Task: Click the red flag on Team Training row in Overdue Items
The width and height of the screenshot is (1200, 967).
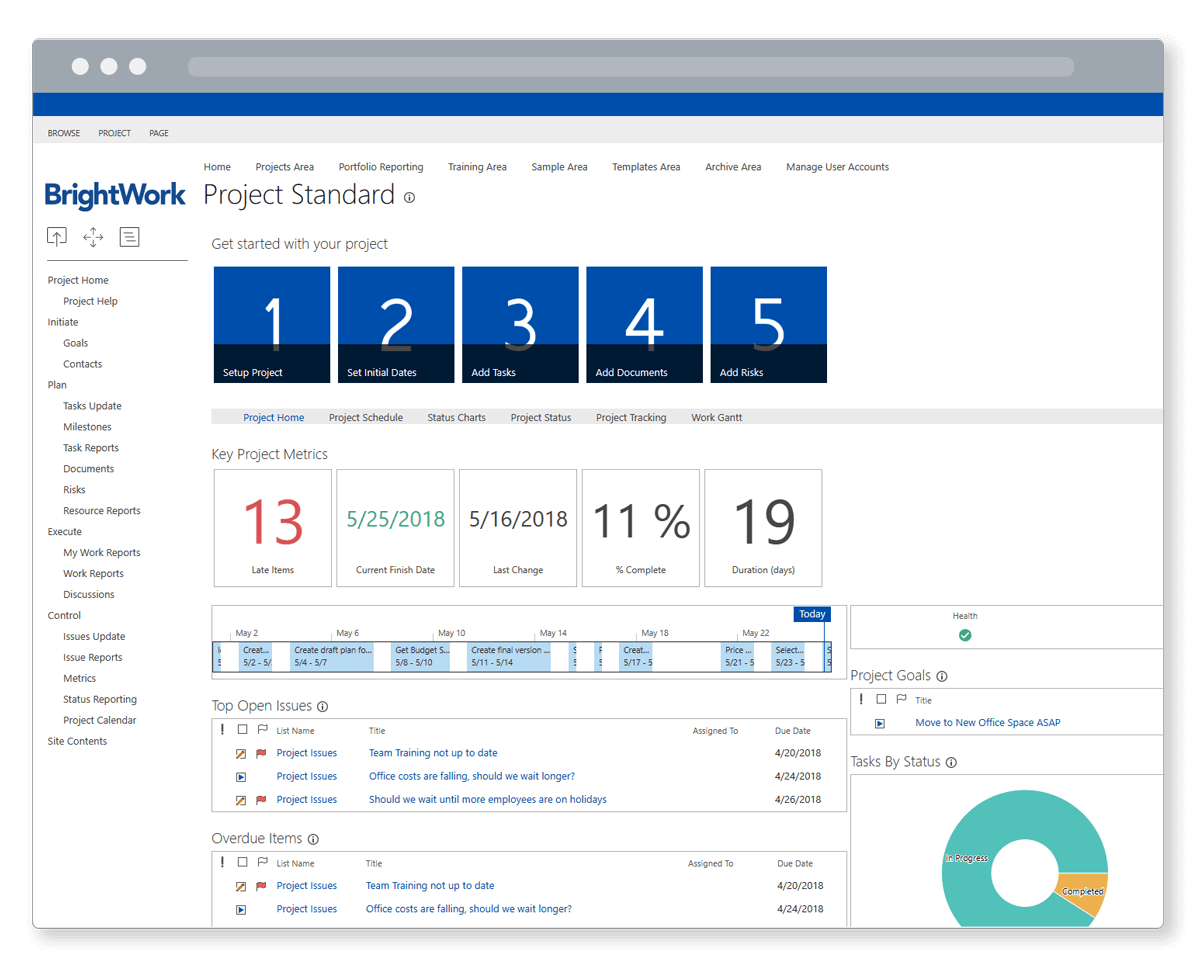Action: pyautogui.click(x=261, y=886)
